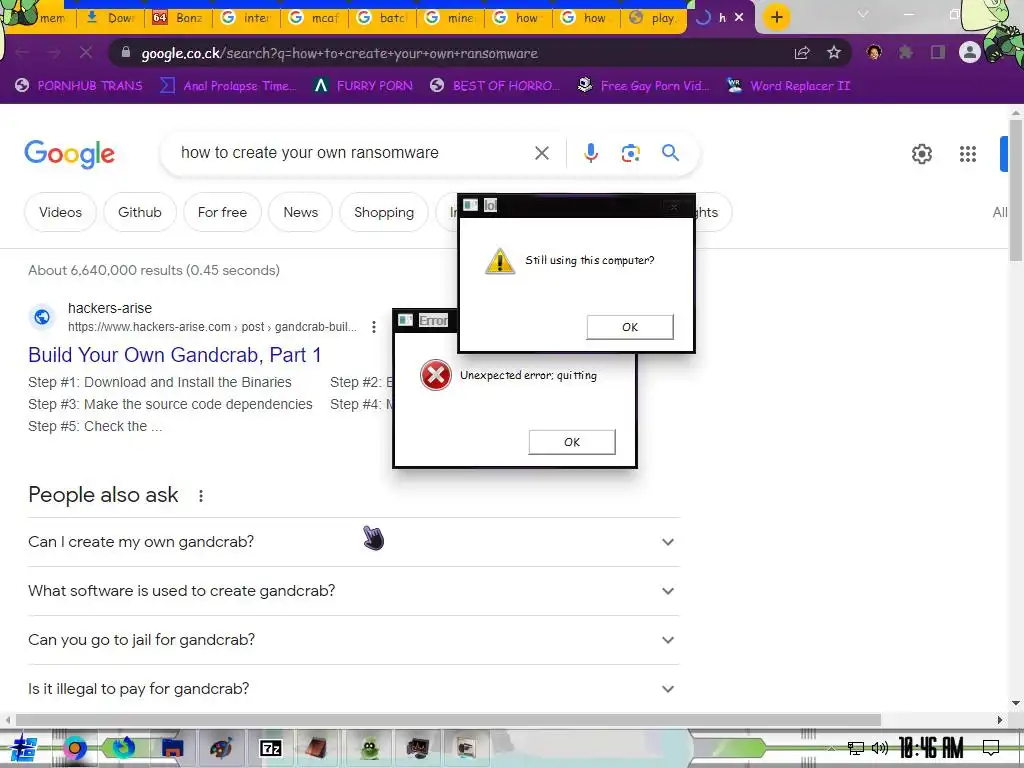Click the vertical scrollbar thumb

click(x=1016, y=191)
